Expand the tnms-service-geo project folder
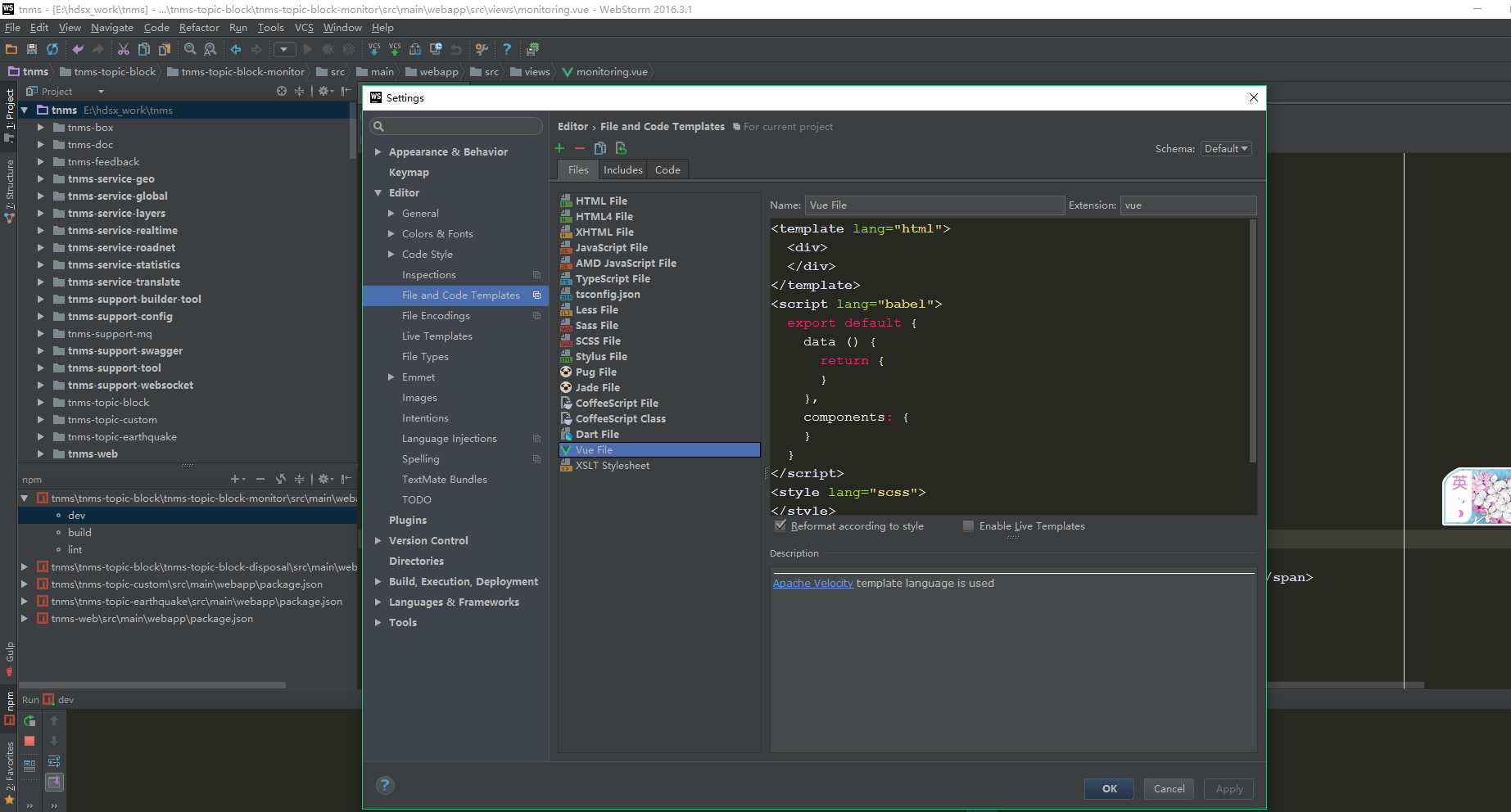 pyautogui.click(x=40, y=178)
